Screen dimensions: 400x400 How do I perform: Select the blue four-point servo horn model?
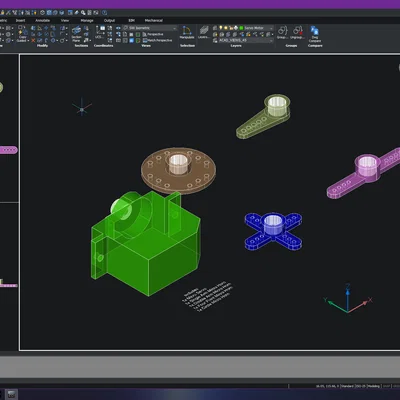pos(274,231)
